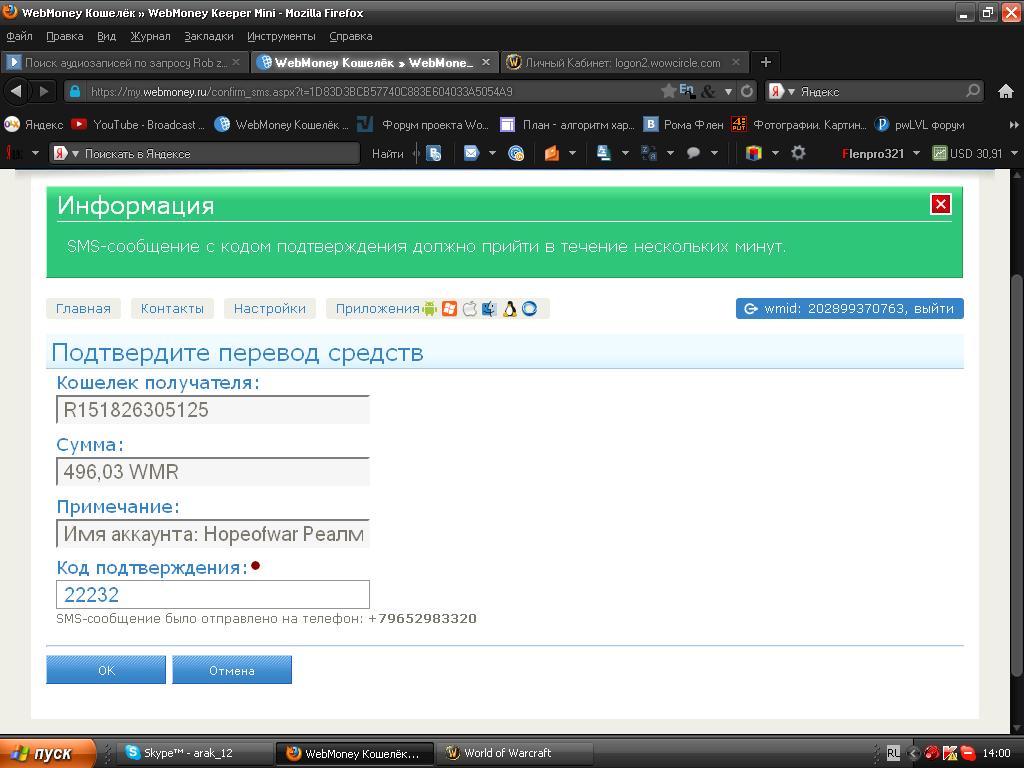This screenshot has height=768, width=1024.
Task: Switch to Личный Кабинет wowcircle tab
Action: pos(624,62)
